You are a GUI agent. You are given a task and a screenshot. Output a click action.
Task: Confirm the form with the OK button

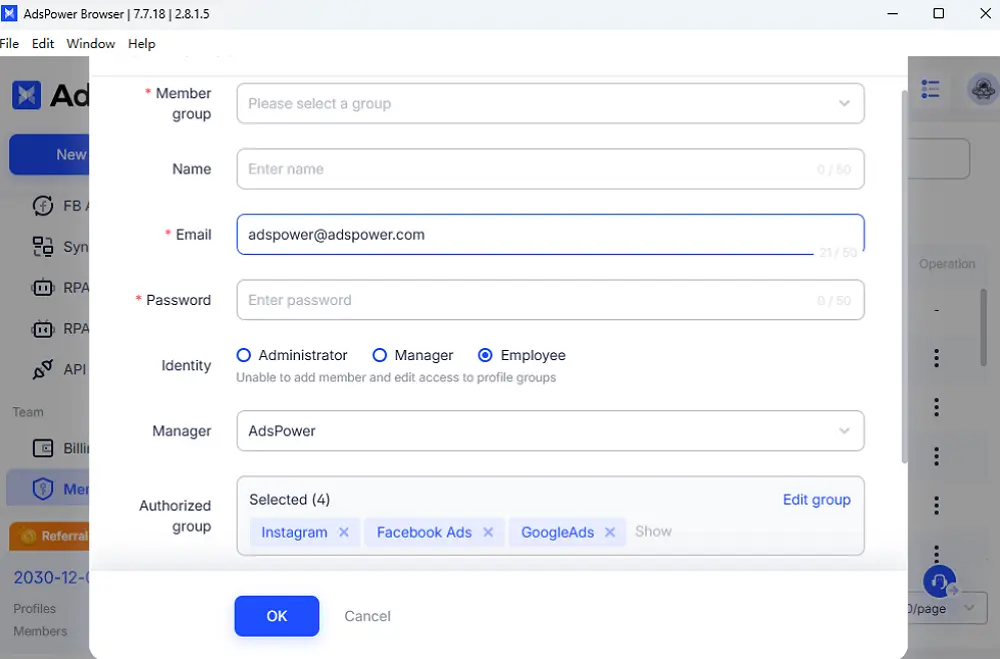pyautogui.click(x=277, y=616)
